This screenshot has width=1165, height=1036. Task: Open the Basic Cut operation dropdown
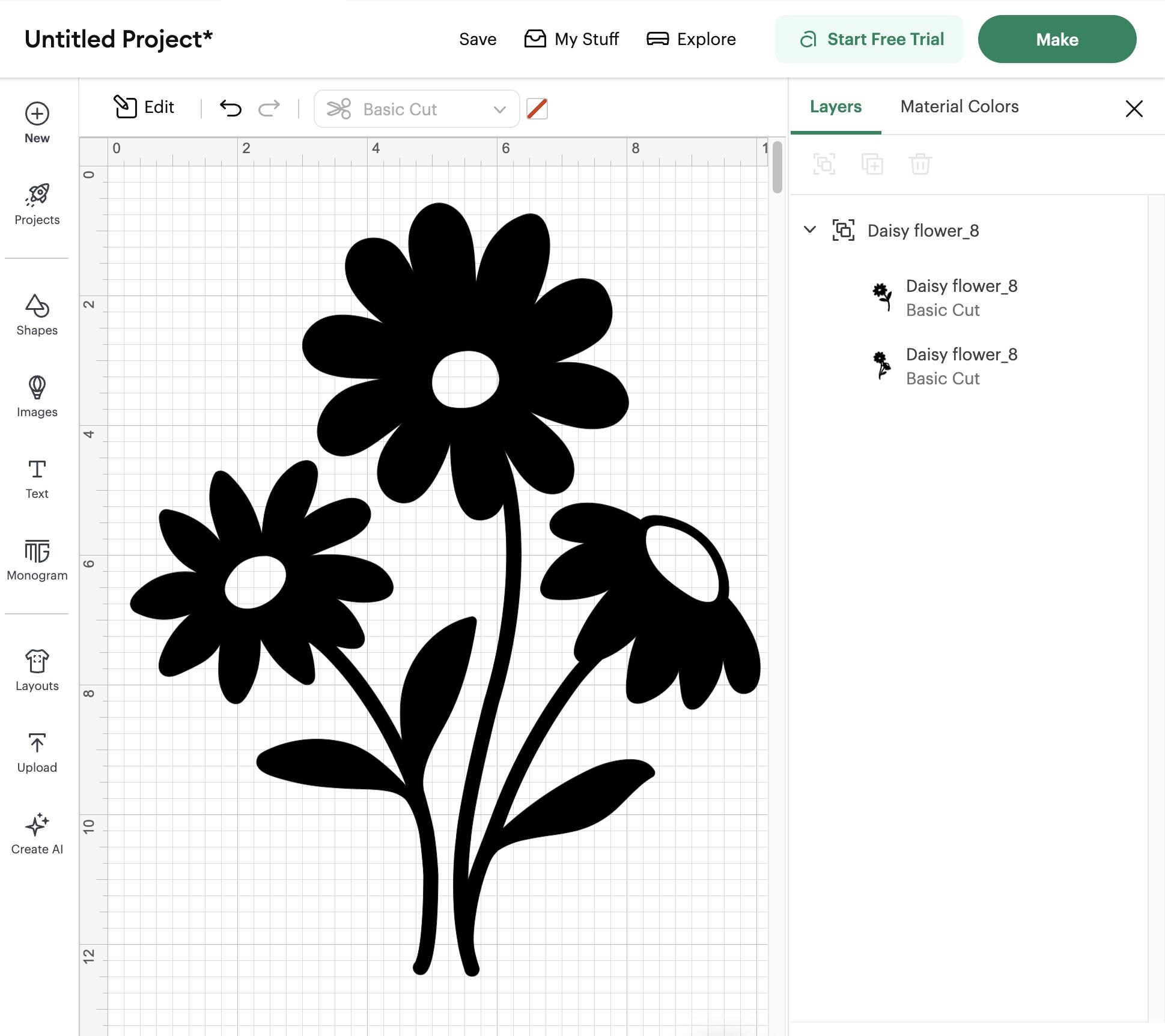tap(416, 109)
